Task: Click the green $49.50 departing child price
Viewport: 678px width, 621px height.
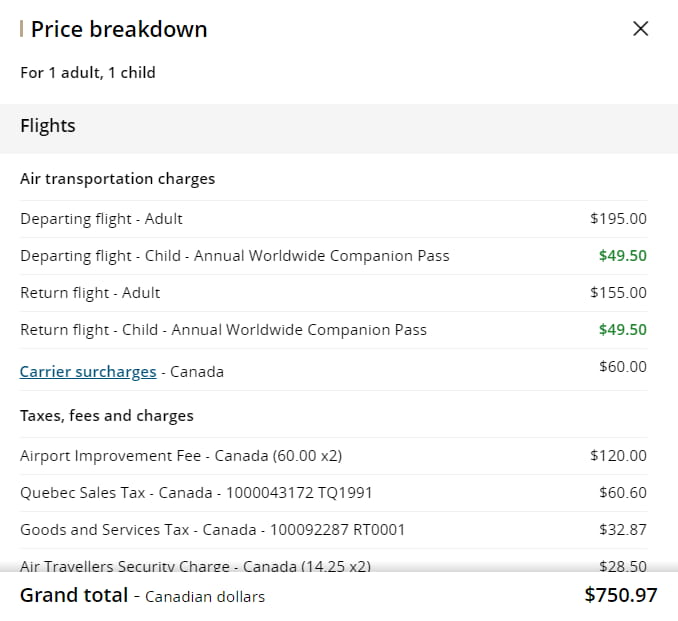Action: 622,256
